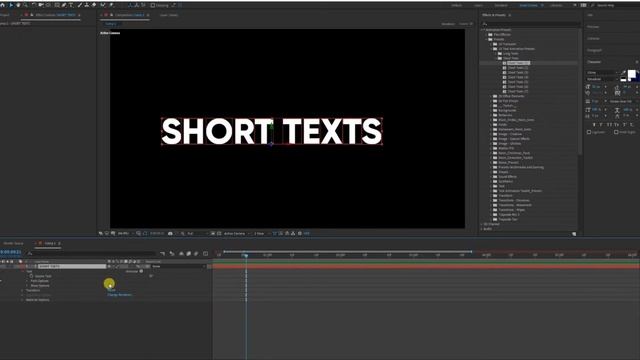Screen dimensions: 640x360
Task: Select the Eraser tool
Action: click(x=94, y=5)
